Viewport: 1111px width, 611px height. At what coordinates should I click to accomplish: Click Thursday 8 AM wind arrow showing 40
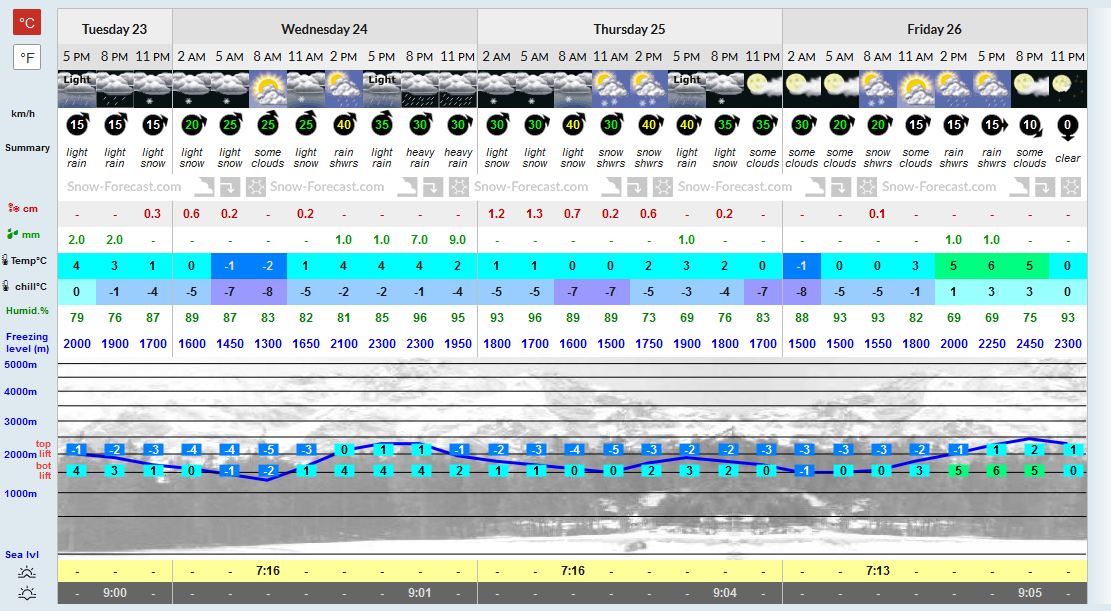point(573,125)
